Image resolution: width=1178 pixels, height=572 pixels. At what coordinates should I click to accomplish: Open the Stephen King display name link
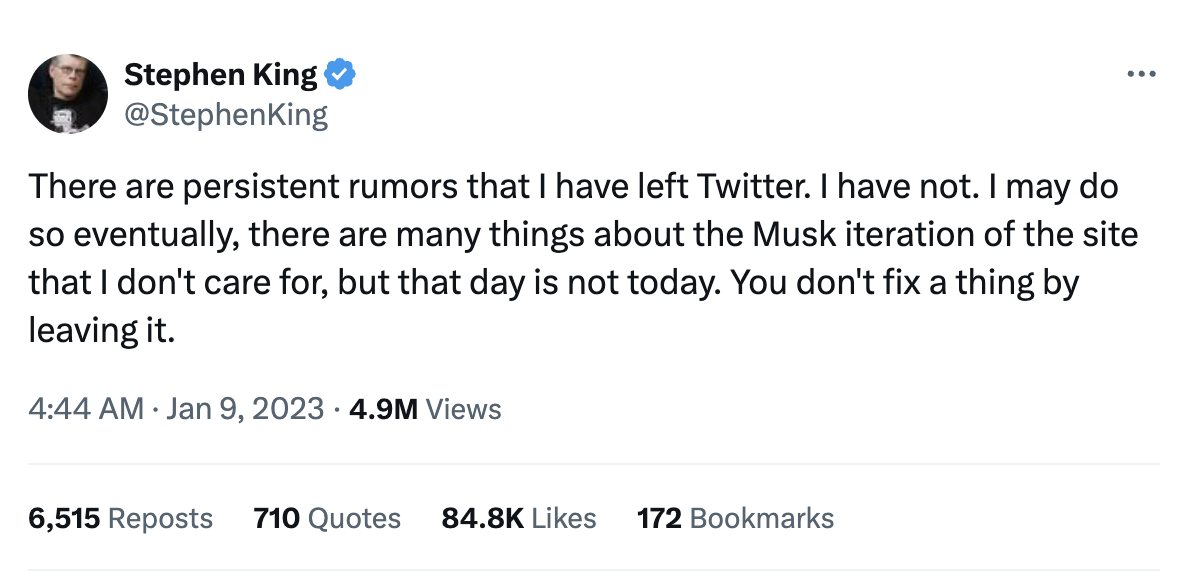220,74
